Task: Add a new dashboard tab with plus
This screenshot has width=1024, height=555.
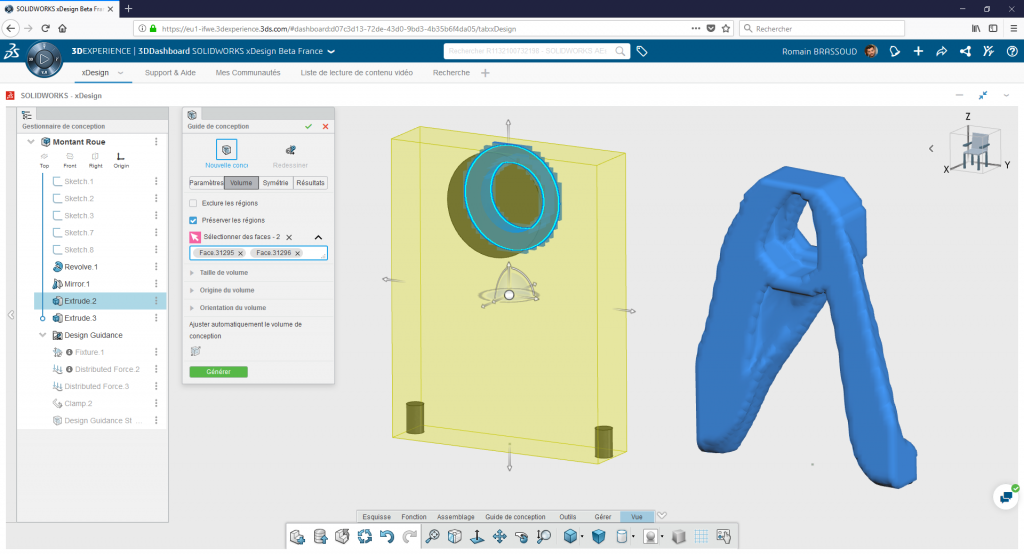Action: point(485,73)
